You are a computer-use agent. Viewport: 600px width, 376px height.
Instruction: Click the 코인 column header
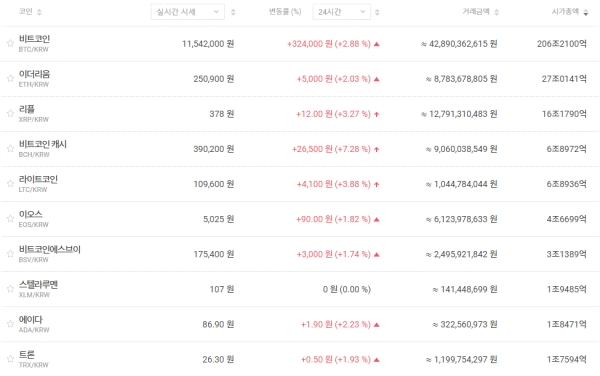(26, 11)
